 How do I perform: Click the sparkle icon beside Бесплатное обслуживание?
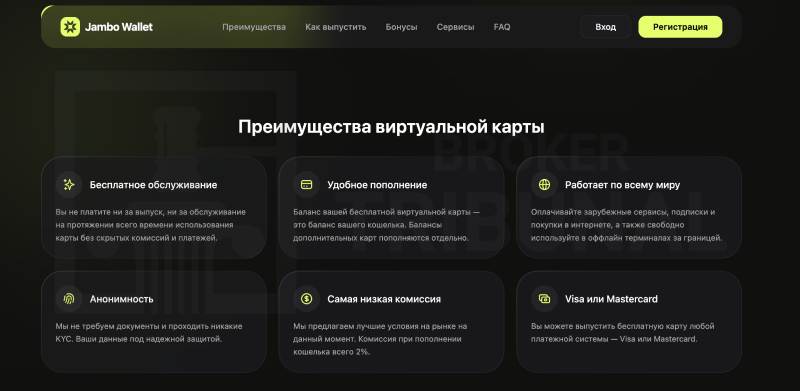click(69, 185)
